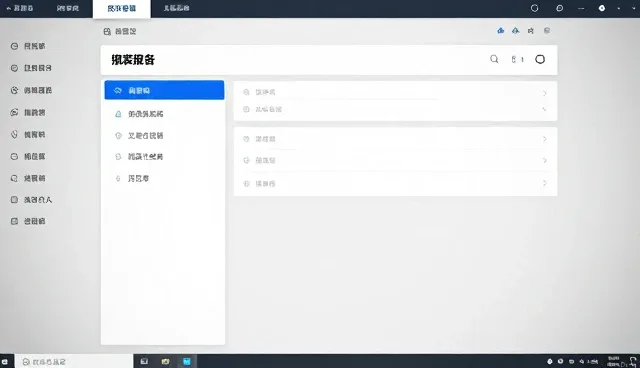Click the taskbar search input field
Image resolution: width=640 pixels, height=368 pixels.
(x=74, y=361)
